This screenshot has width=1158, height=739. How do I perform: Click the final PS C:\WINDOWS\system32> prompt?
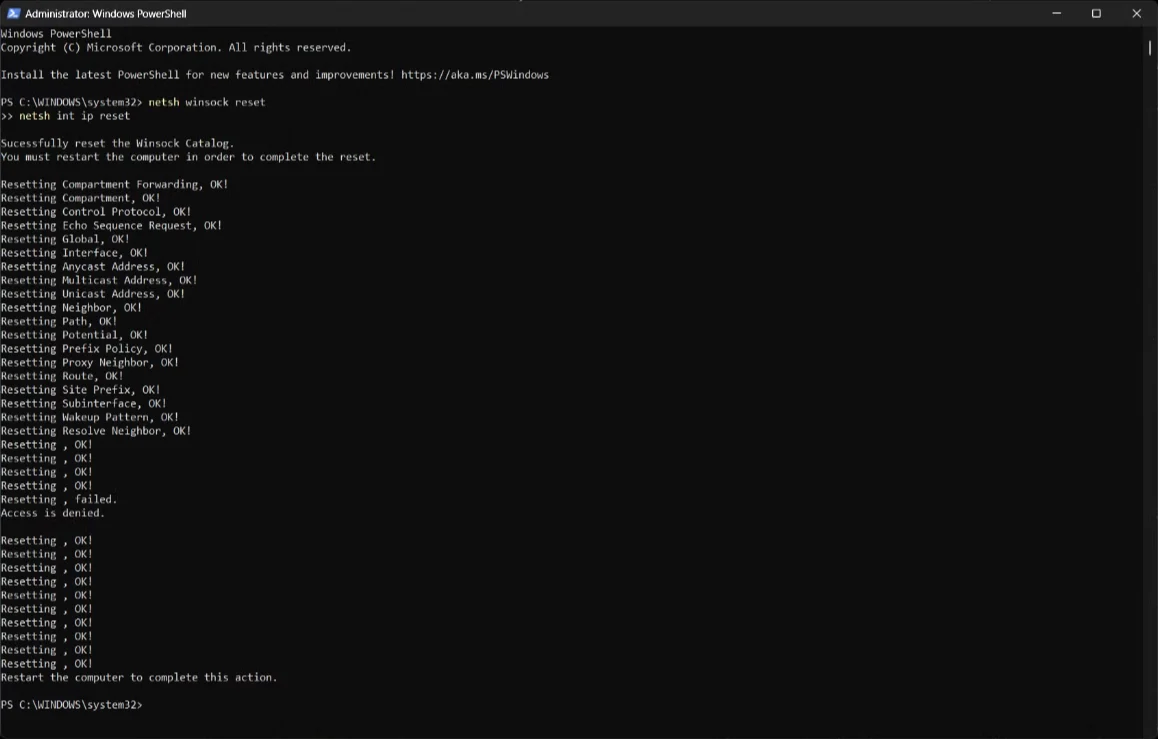coord(72,704)
